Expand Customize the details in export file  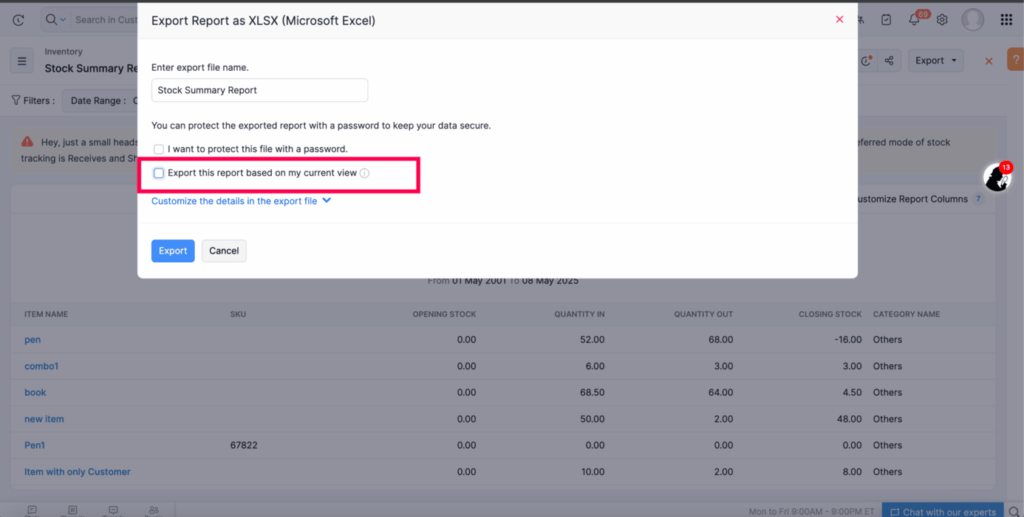[x=241, y=201]
